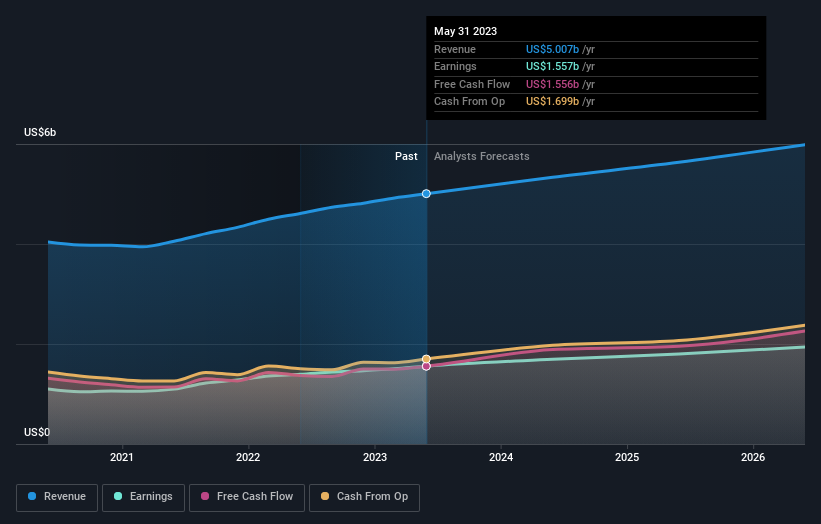Click the US$1.557b earnings value
821x524 pixels.
click(552, 66)
